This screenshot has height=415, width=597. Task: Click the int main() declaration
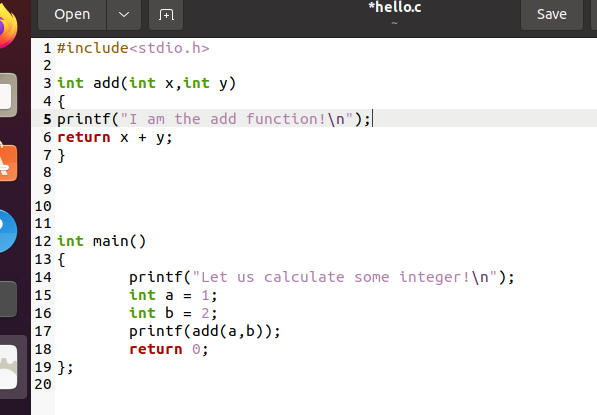pos(101,241)
